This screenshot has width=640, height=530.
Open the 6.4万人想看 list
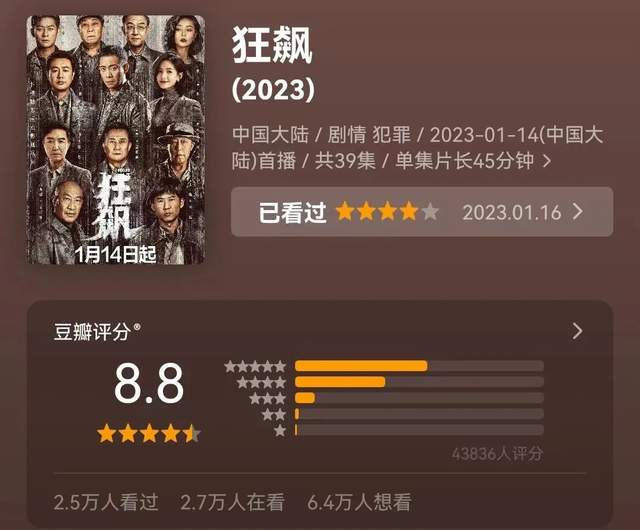[359, 502]
